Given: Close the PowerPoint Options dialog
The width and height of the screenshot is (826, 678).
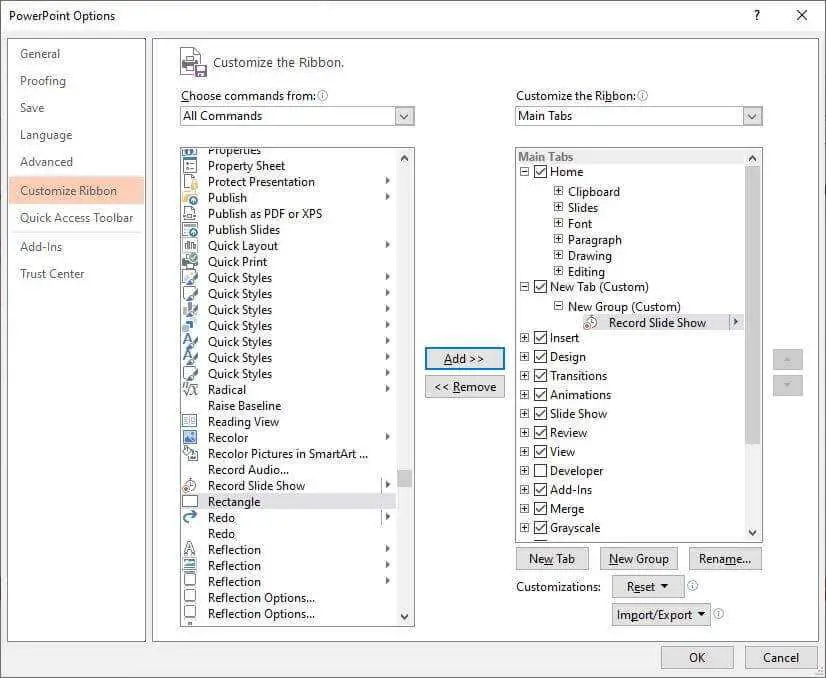Looking at the screenshot, I should (x=802, y=16).
